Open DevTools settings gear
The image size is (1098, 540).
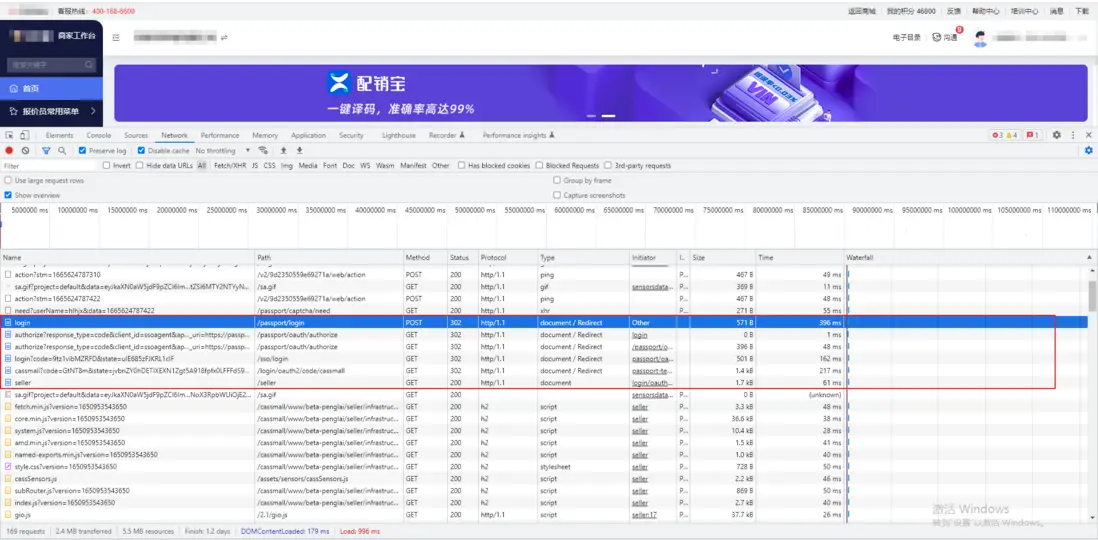[x=1056, y=135]
